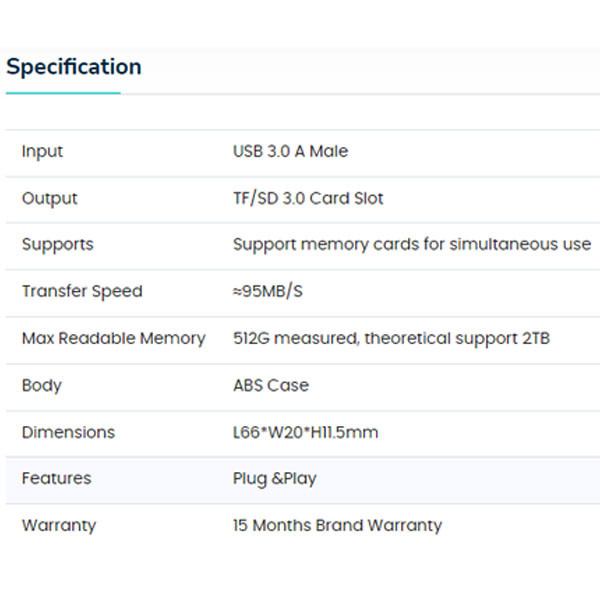Viewport: 600px width, 600px height.
Task: Select the ABS Case value
Action: (x=270, y=385)
